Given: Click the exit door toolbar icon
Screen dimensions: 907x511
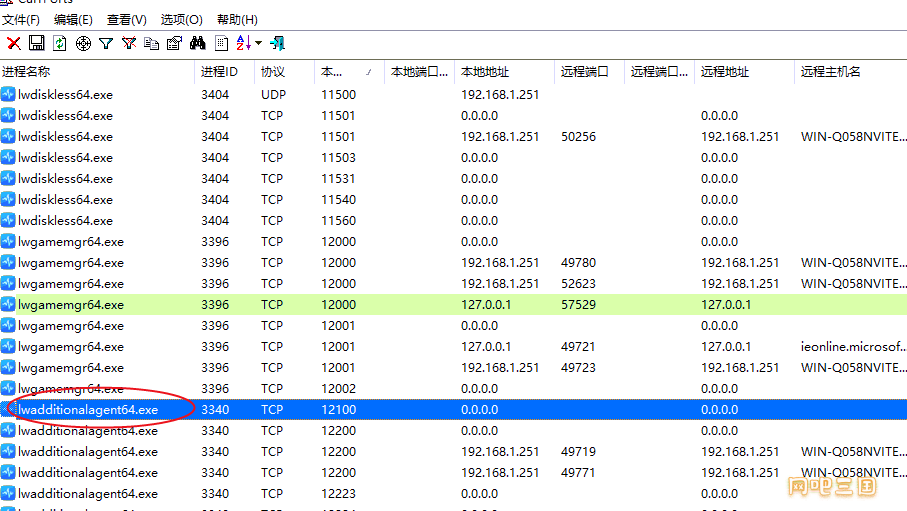Looking at the screenshot, I should click(278, 43).
